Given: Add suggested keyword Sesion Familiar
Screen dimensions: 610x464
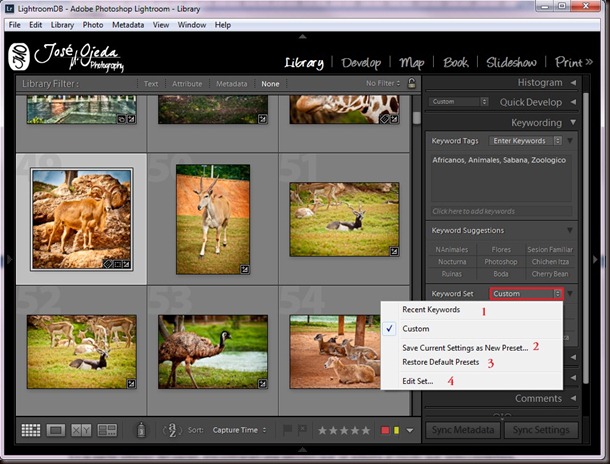Looking at the screenshot, I should tap(550, 250).
